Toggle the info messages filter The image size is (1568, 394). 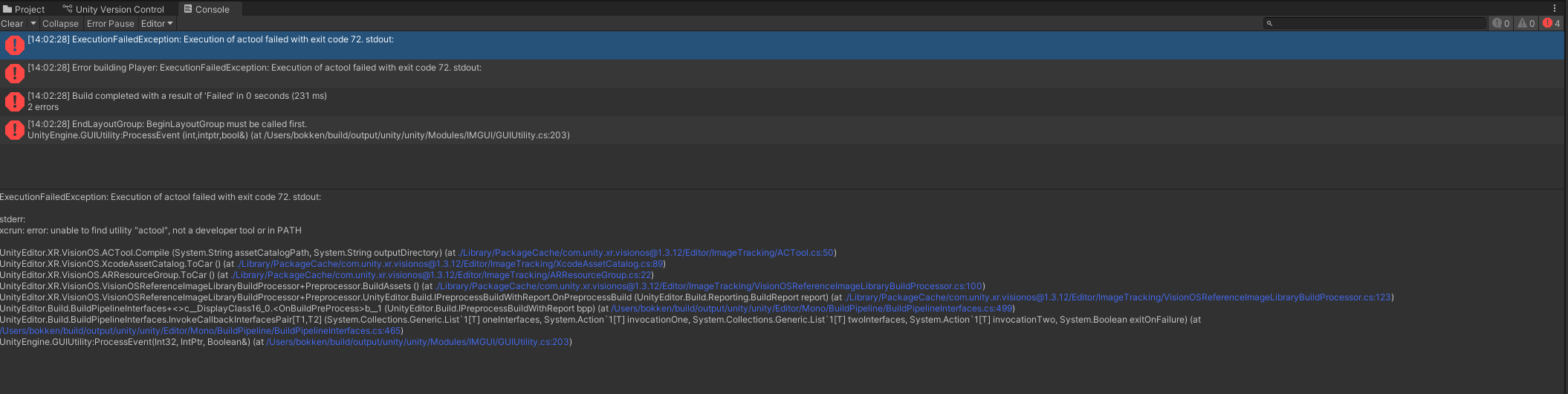coord(1501,23)
